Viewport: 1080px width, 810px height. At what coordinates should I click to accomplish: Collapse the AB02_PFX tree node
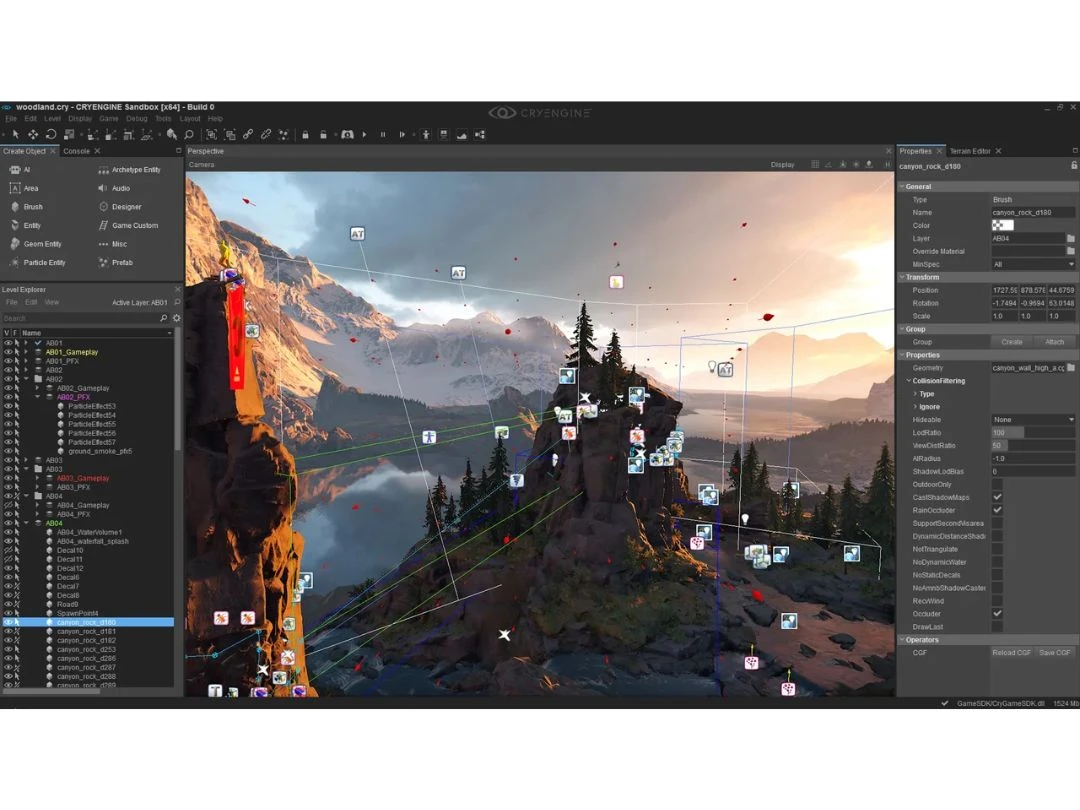(x=38, y=397)
